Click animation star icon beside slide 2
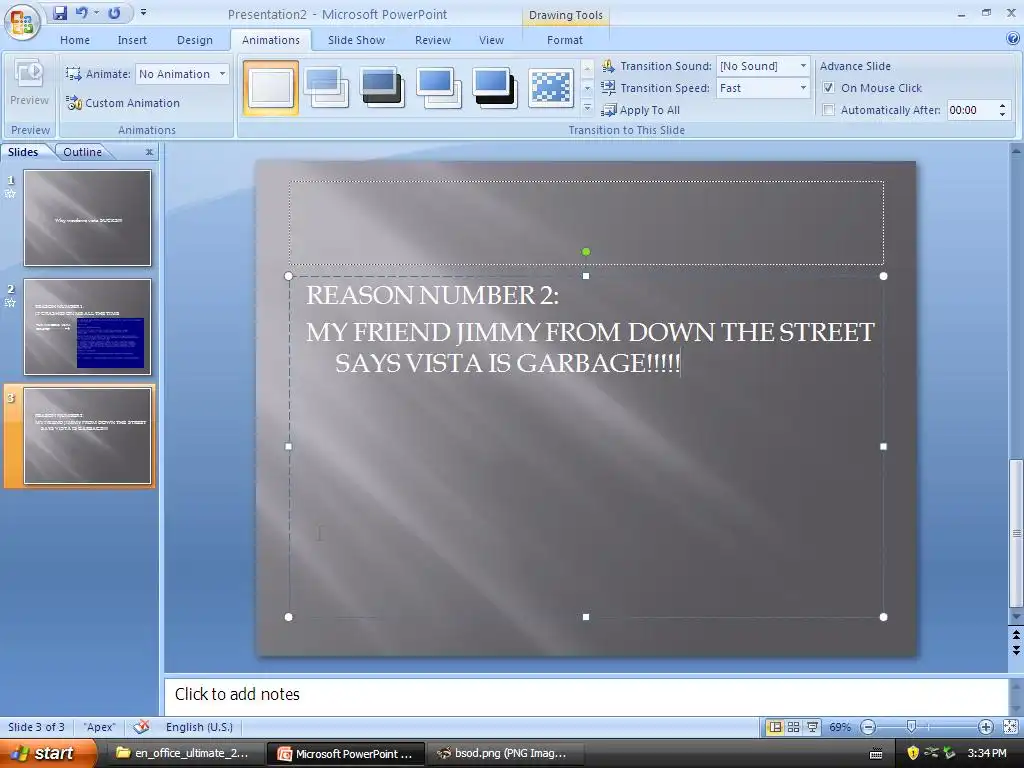The width and height of the screenshot is (1024, 768). pos(10,302)
